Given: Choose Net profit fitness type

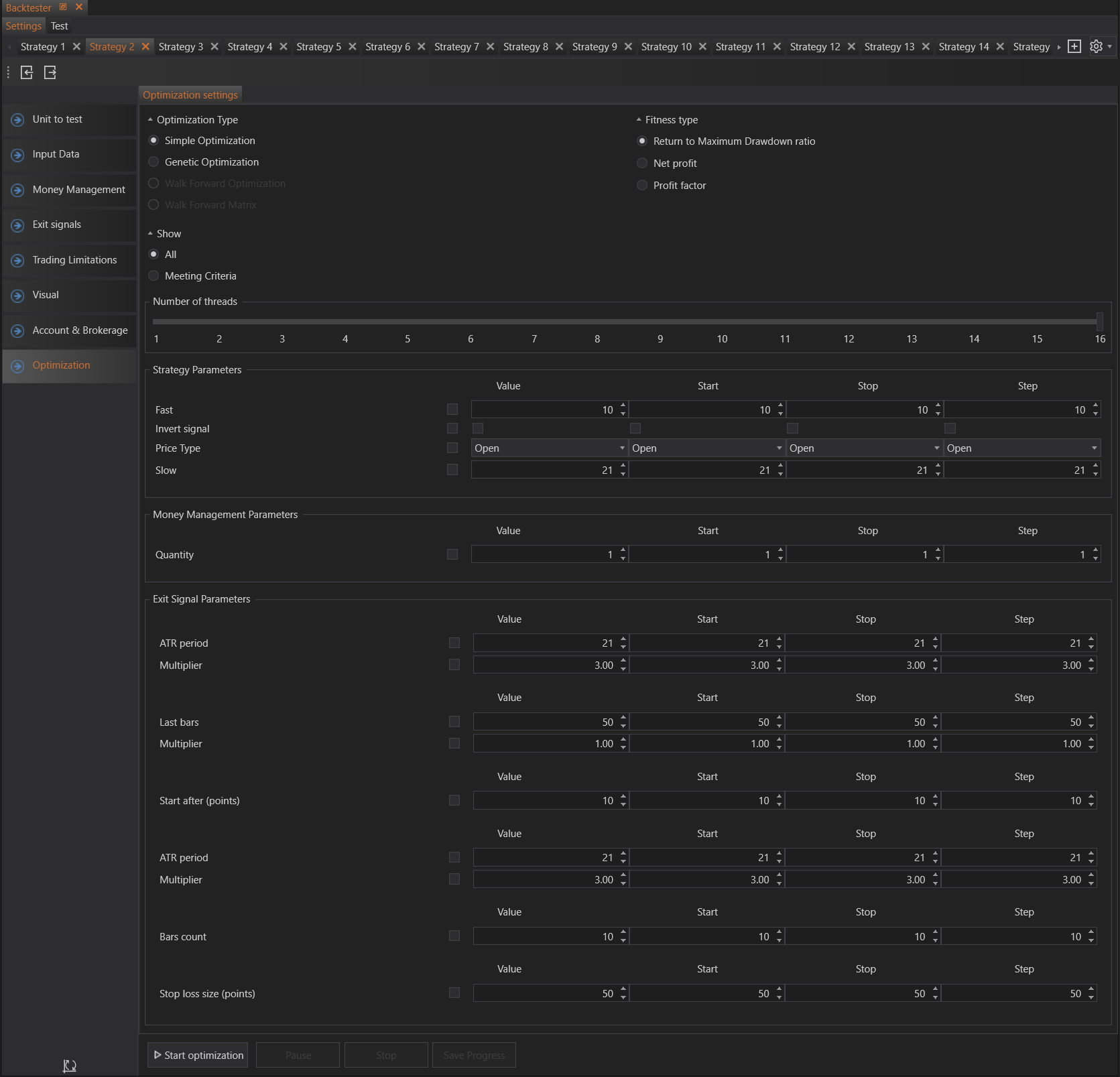Looking at the screenshot, I should [x=642, y=164].
